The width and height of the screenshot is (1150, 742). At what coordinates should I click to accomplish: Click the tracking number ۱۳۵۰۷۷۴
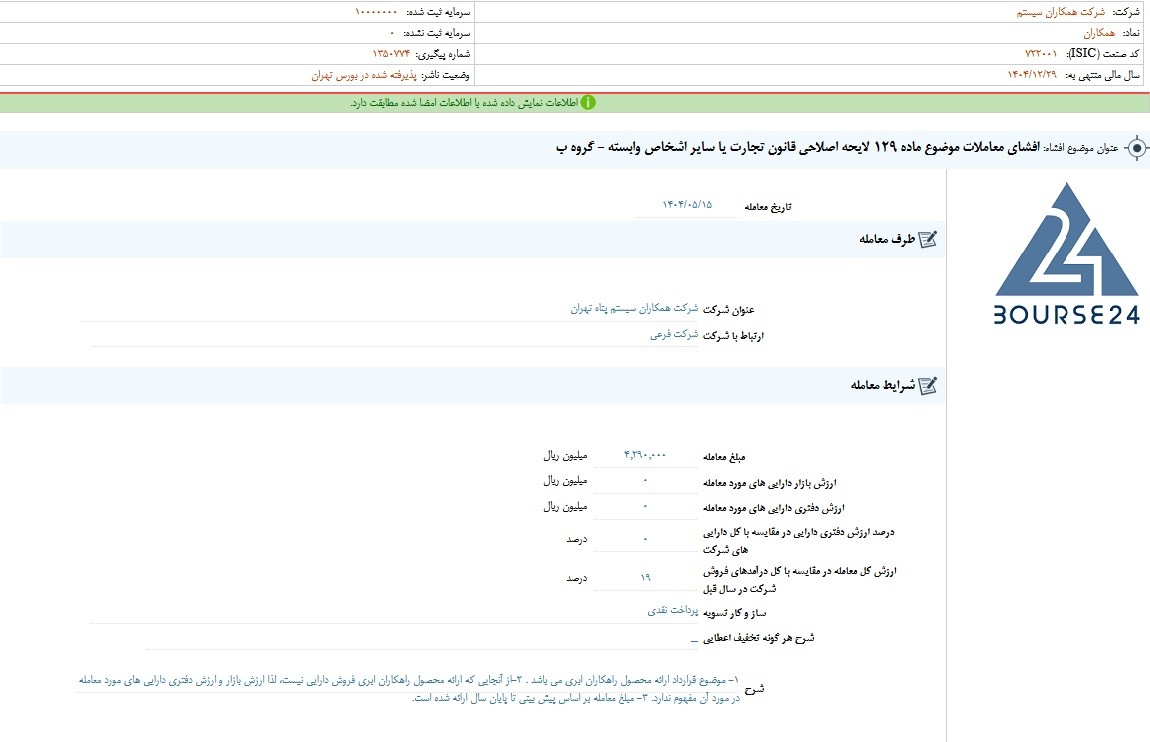point(391,54)
